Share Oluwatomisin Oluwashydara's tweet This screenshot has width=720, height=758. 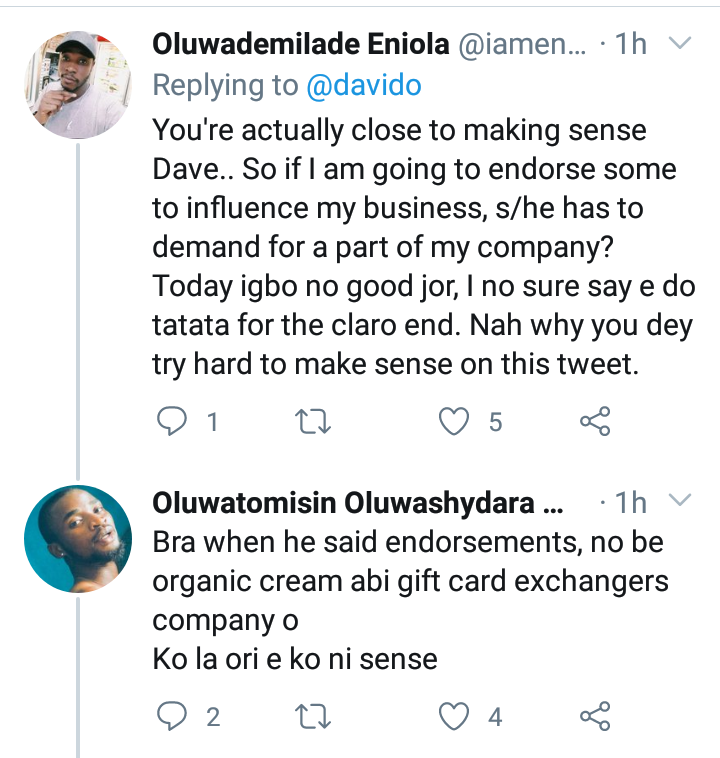(x=595, y=716)
